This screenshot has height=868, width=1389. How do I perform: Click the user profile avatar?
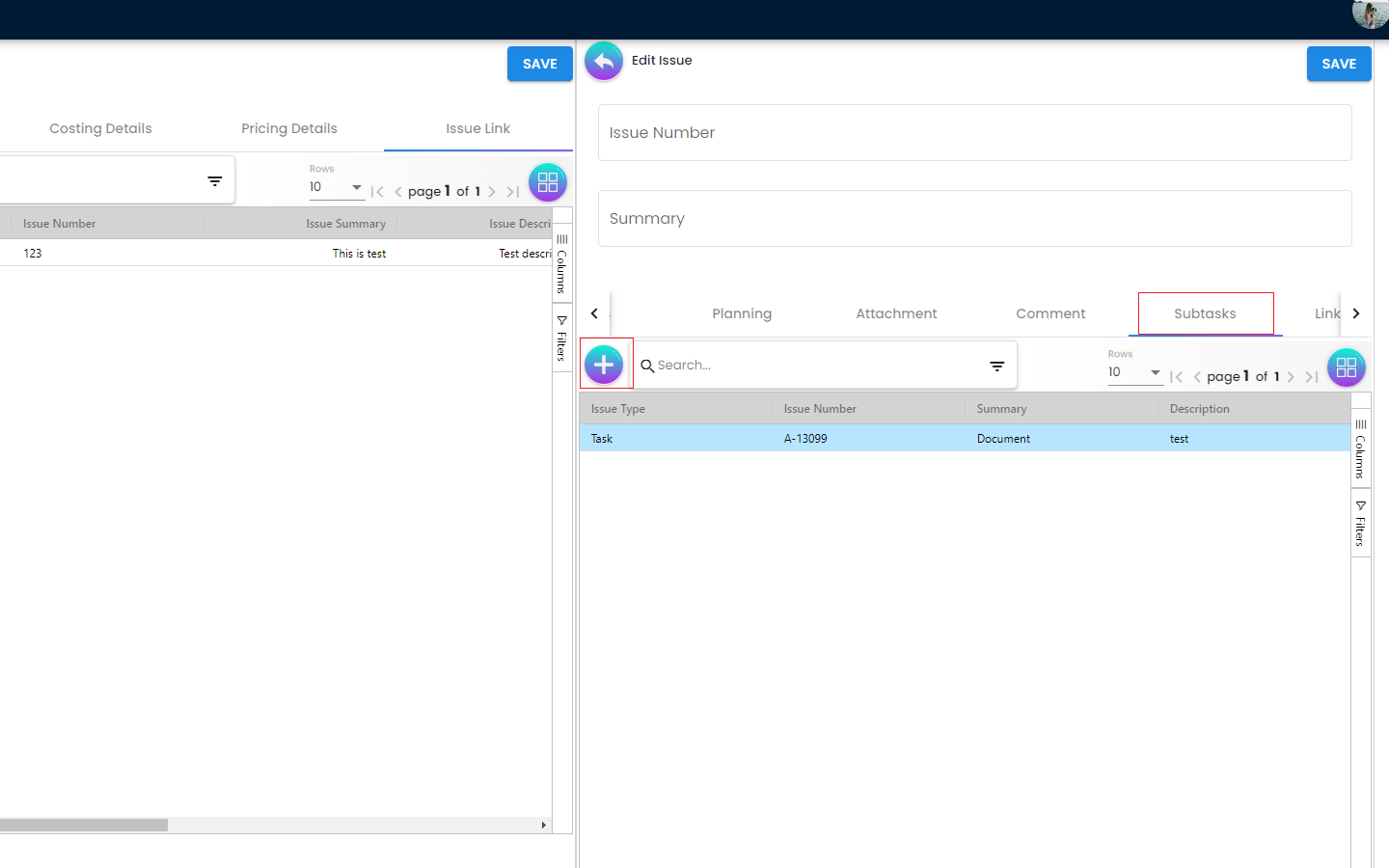pyautogui.click(x=1370, y=14)
